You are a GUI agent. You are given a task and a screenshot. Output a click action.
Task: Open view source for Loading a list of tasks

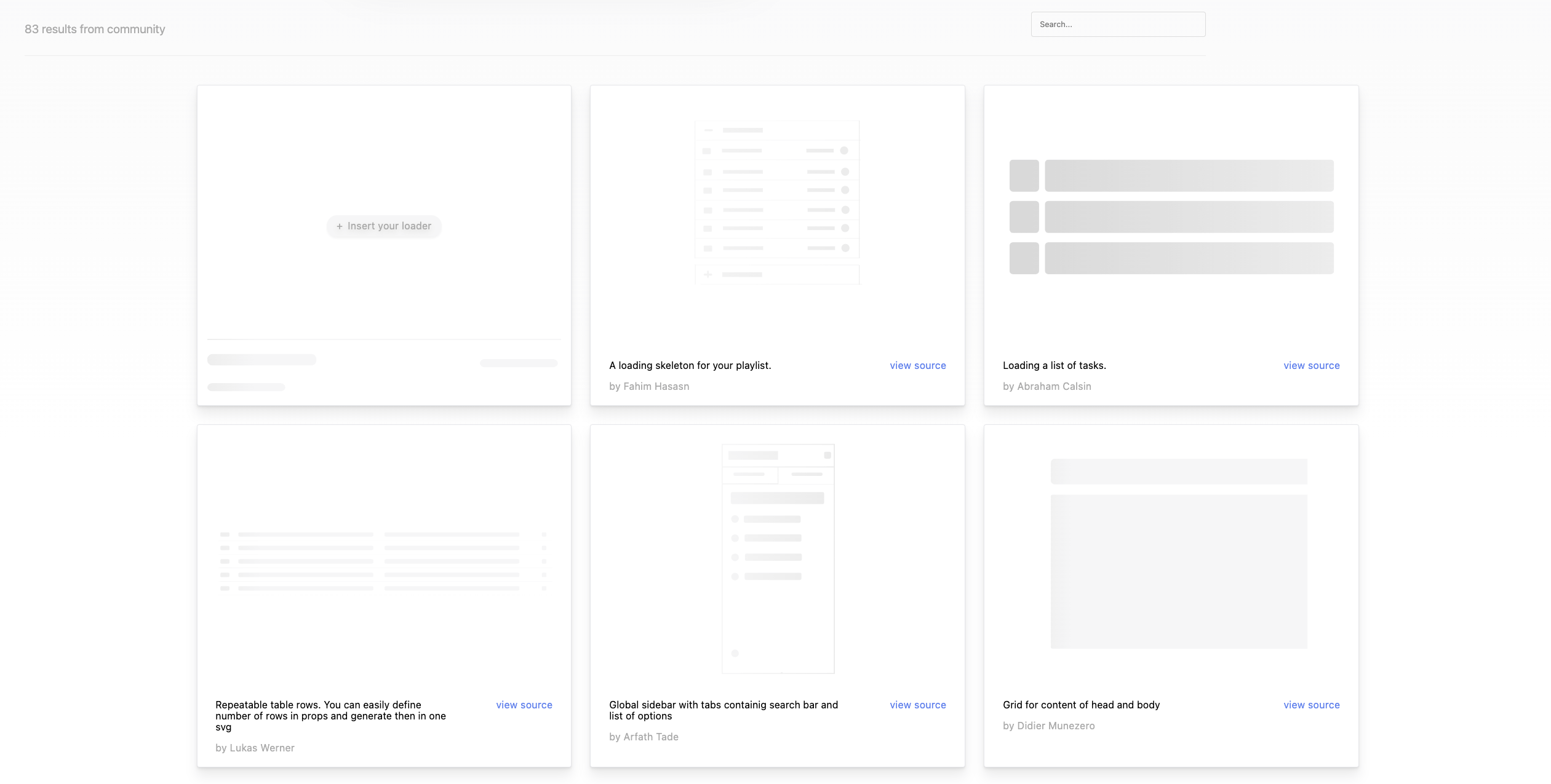(x=1311, y=365)
